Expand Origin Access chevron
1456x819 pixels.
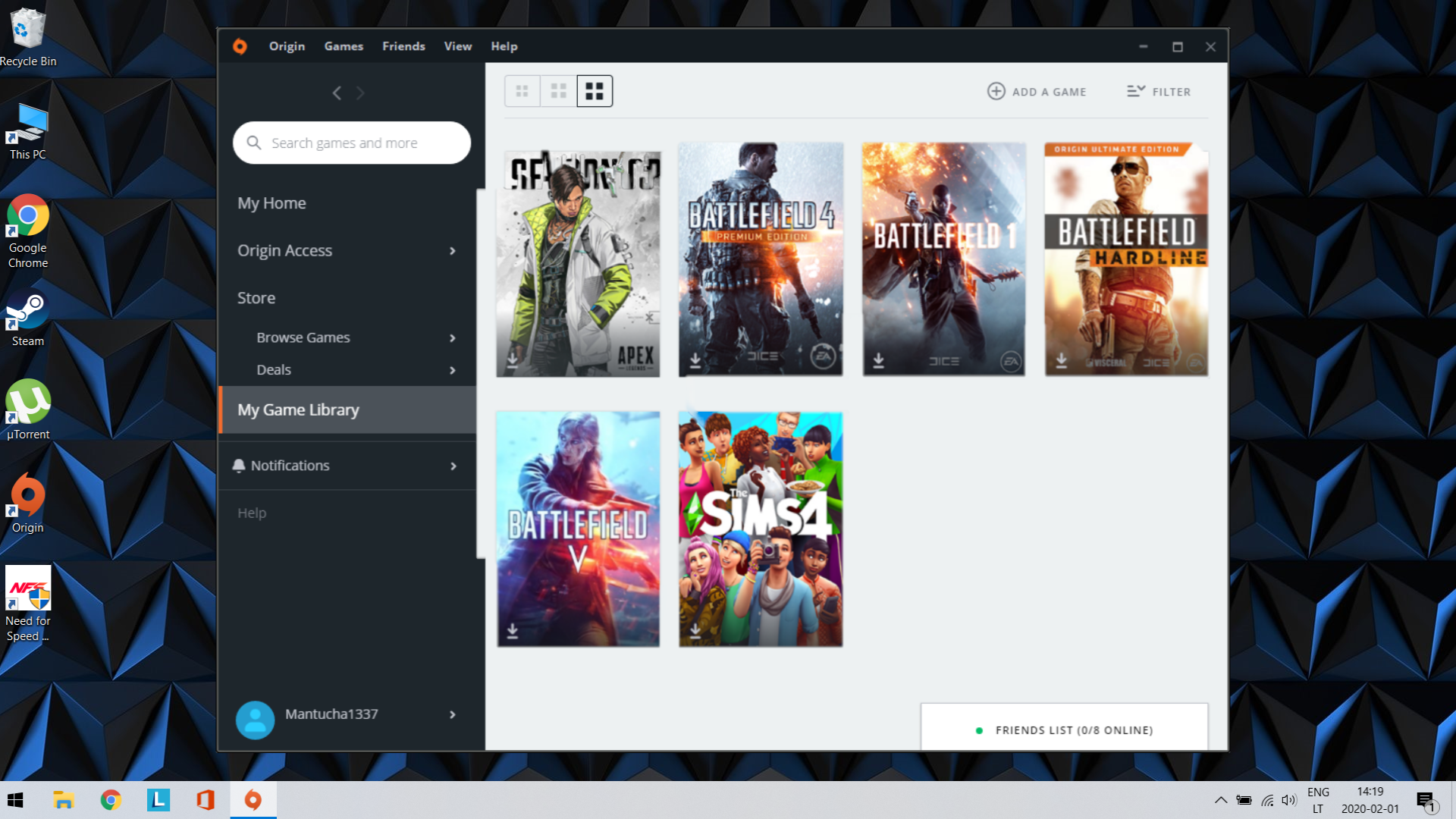453,251
